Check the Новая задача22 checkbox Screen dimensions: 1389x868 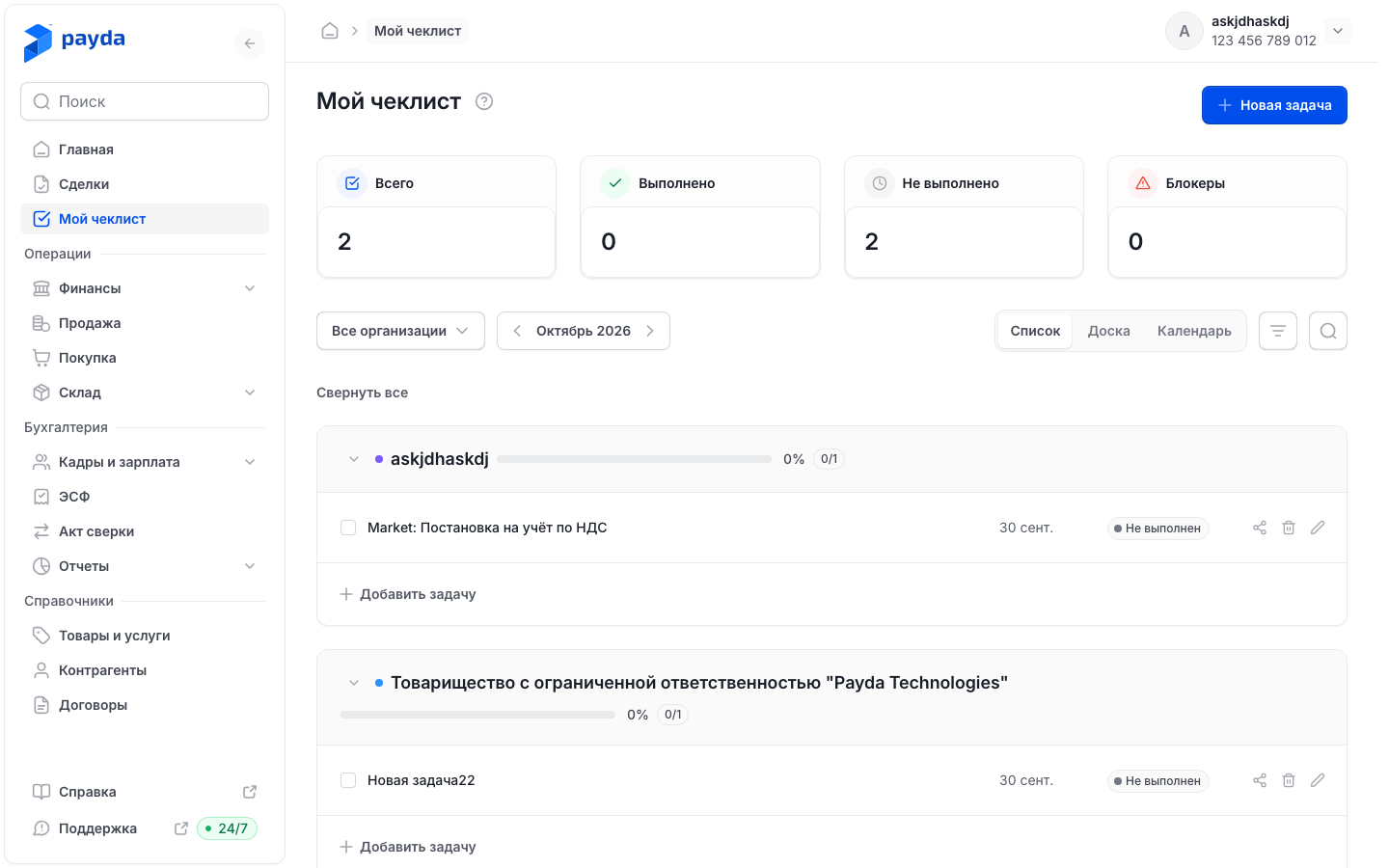pyautogui.click(x=348, y=780)
